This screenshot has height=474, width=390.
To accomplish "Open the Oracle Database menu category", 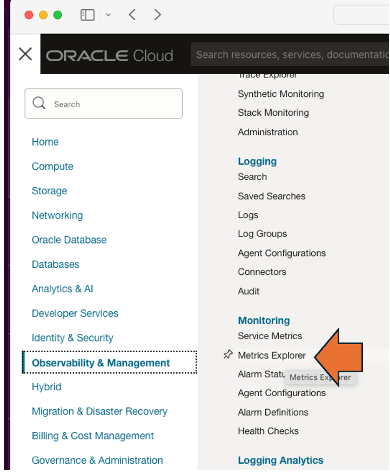I will click(69, 240).
